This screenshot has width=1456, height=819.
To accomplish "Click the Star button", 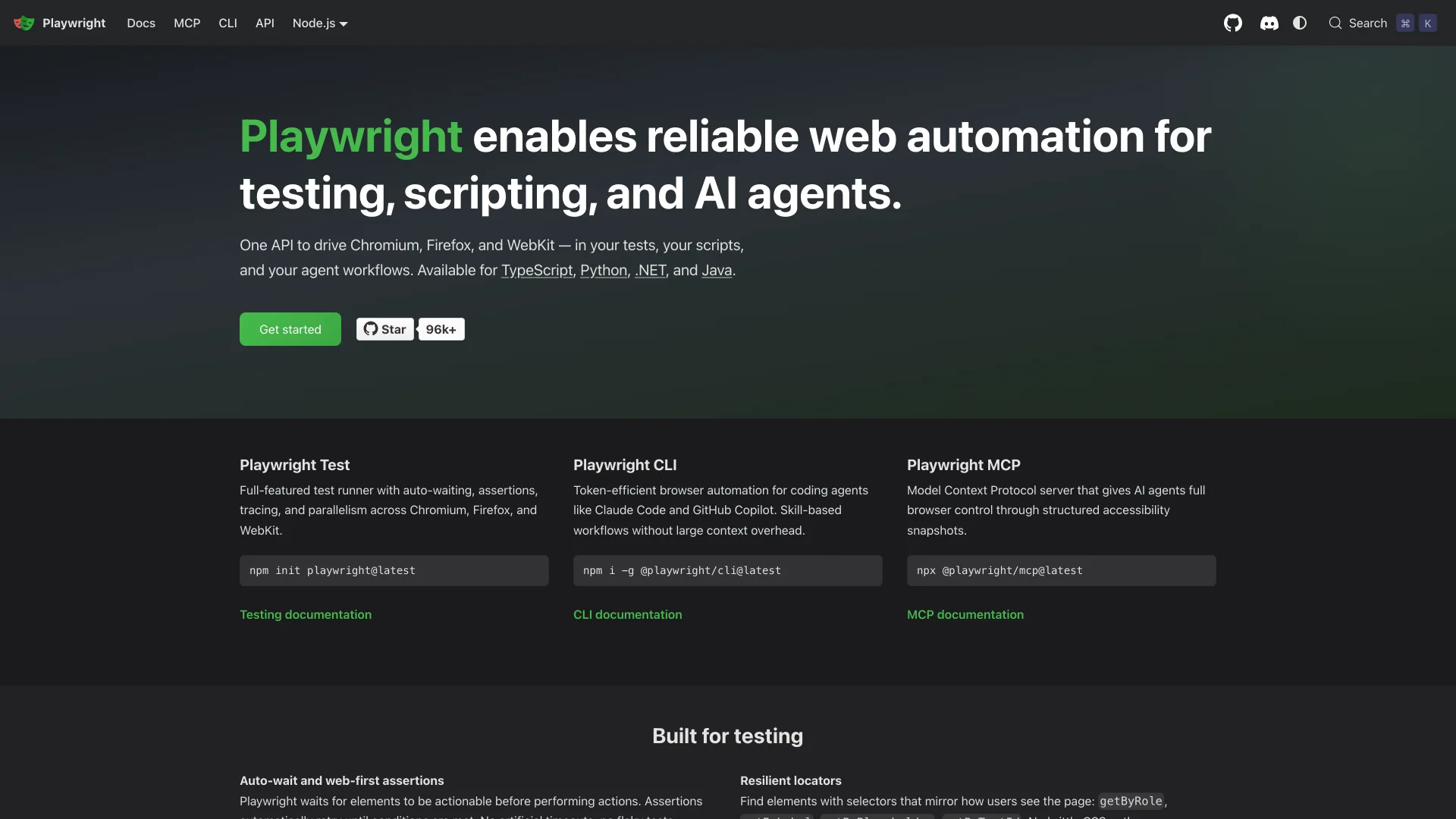I will click(x=385, y=329).
